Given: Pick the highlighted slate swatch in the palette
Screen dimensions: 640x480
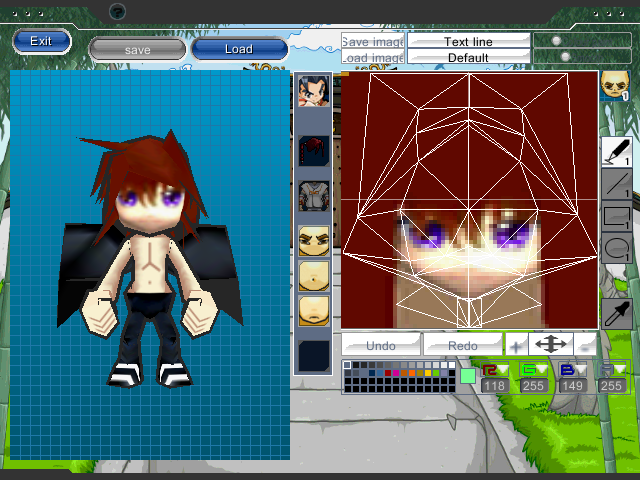Looking at the screenshot, I should coord(347,365).
